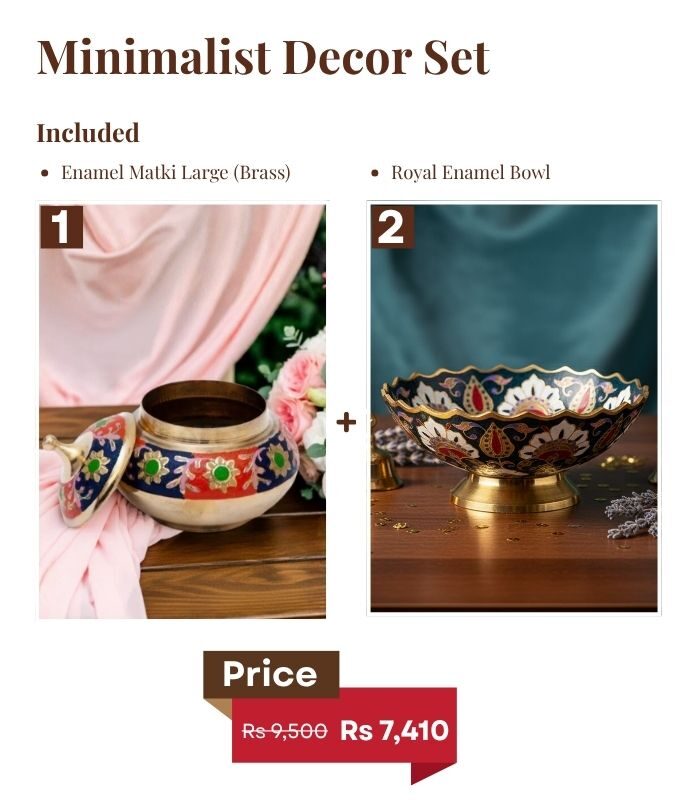
Task: Click the ribbon fold tail below the price
Action: point(433,773)
